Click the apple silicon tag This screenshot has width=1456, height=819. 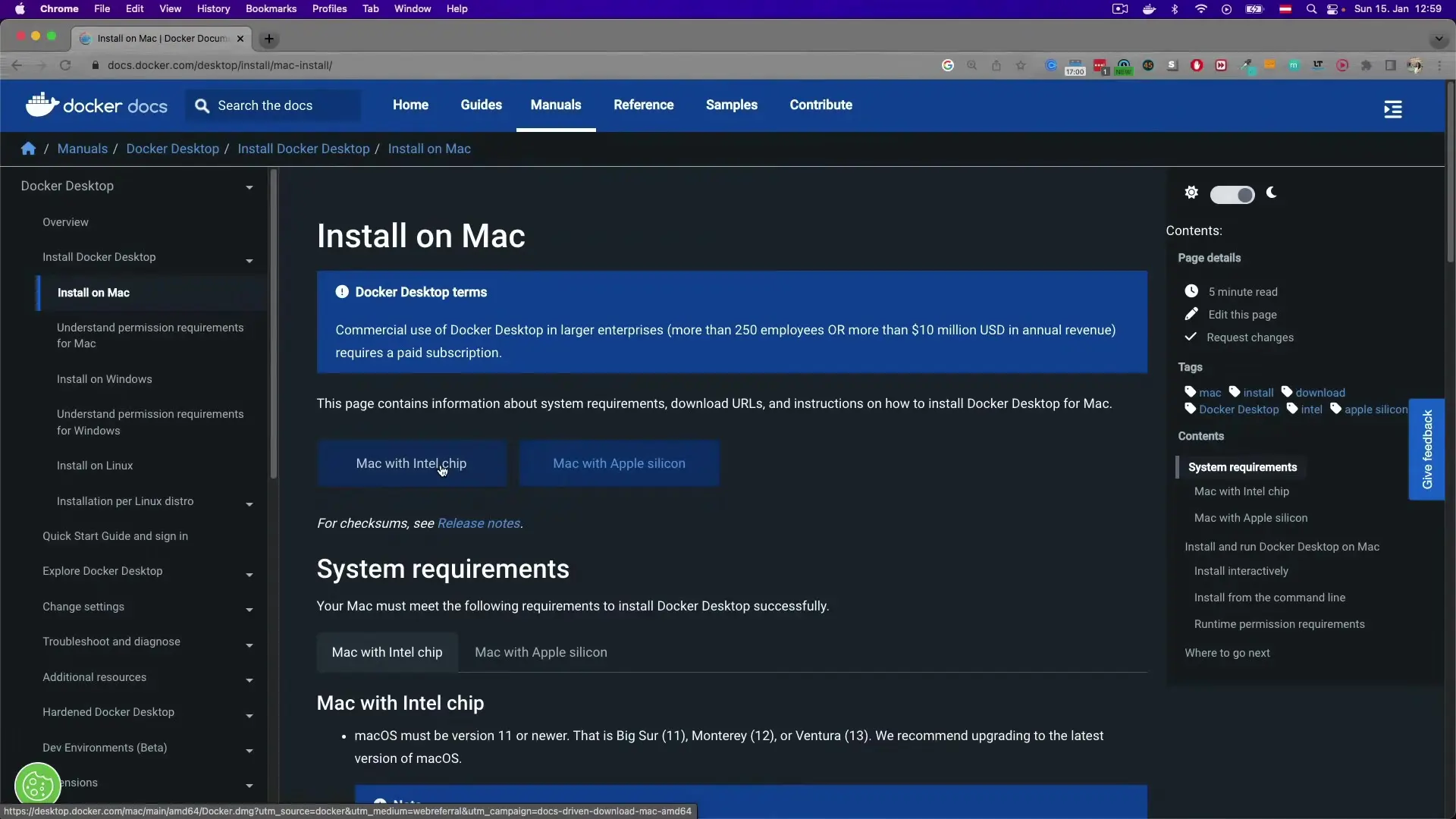[x=1376, y=409]
